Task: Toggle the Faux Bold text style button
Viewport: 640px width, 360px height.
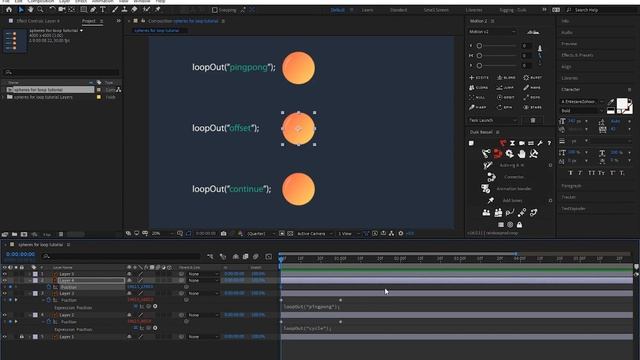Action: coord(571,173)
